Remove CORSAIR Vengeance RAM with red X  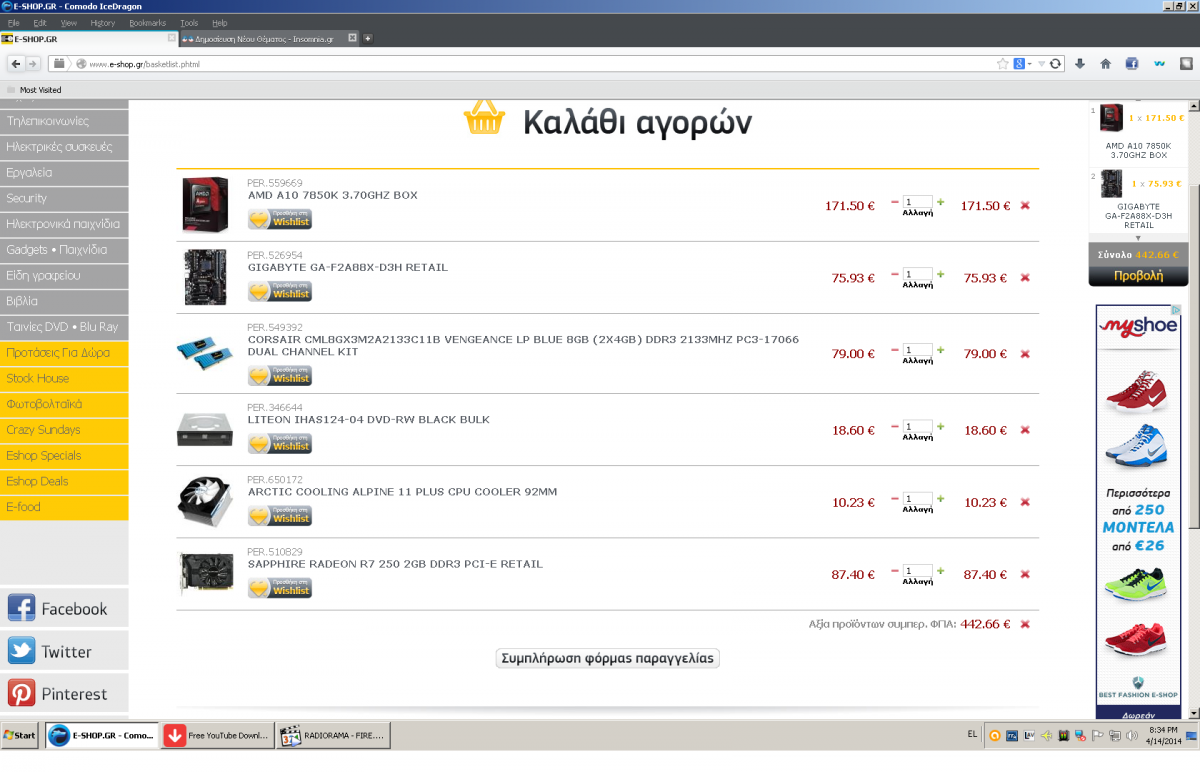tap(1025, 353)
